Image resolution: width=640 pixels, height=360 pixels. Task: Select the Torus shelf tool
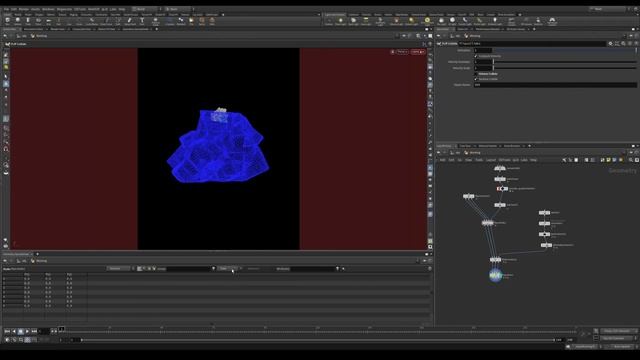point(38,21)
